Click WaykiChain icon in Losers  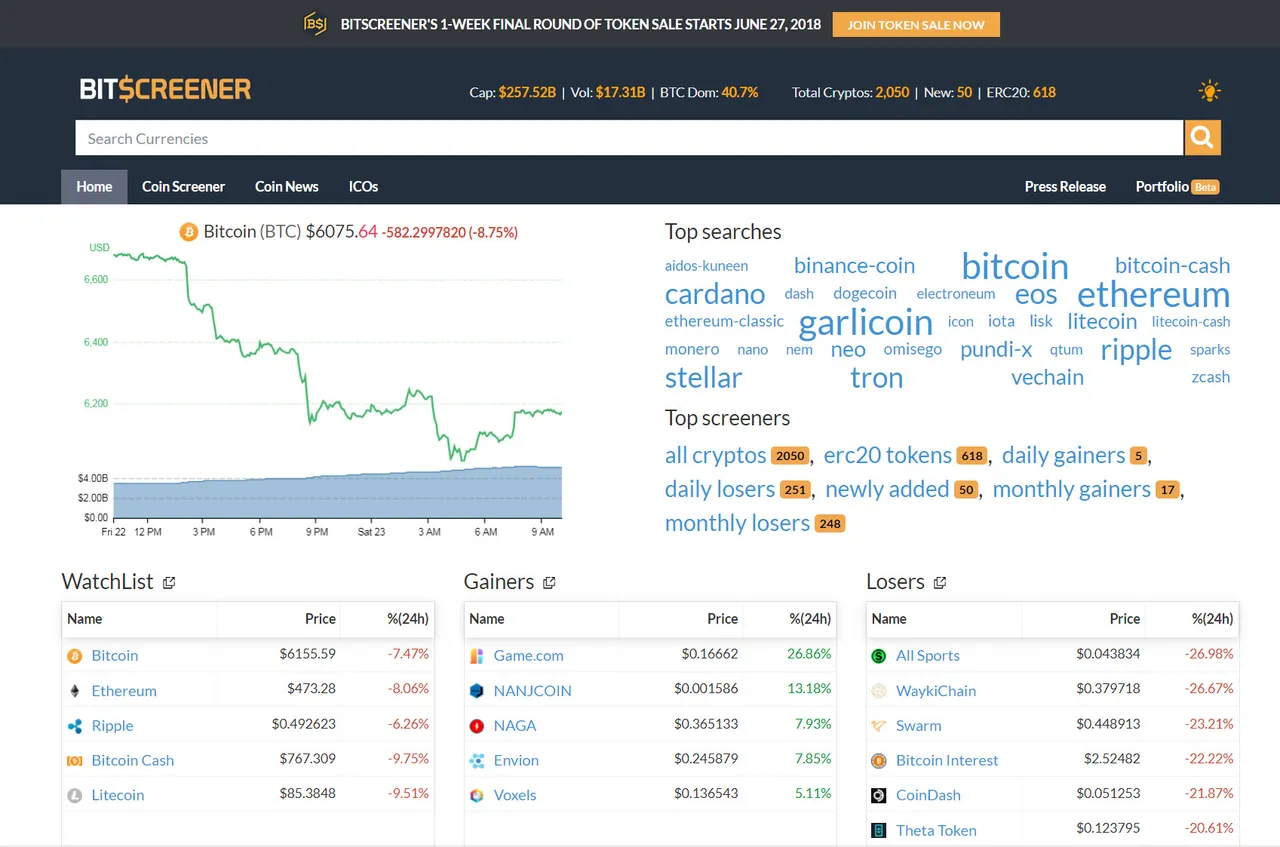[x=879, y=691]
